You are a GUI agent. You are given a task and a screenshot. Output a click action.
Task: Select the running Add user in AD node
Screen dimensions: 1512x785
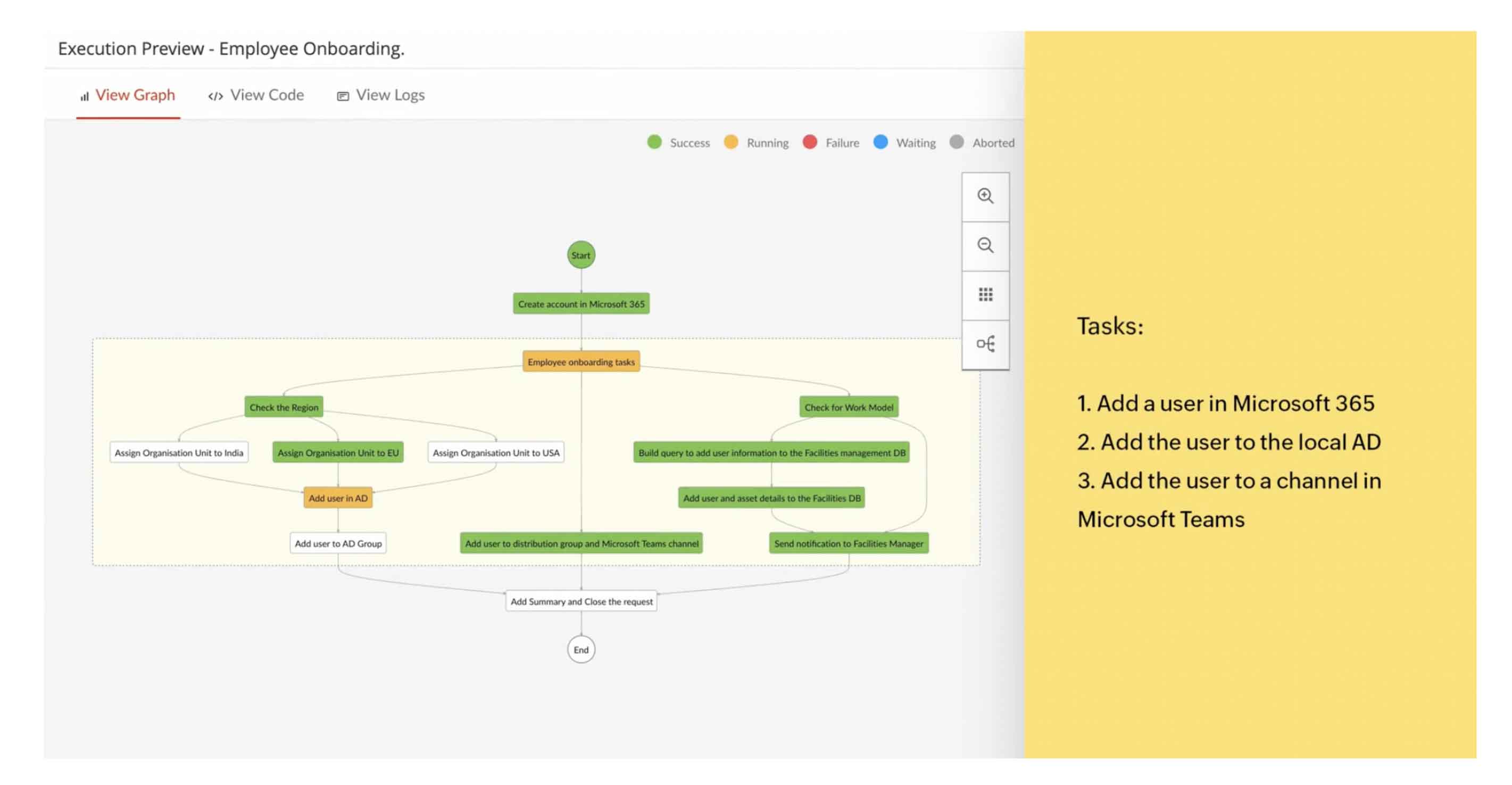tap(337, 497)
